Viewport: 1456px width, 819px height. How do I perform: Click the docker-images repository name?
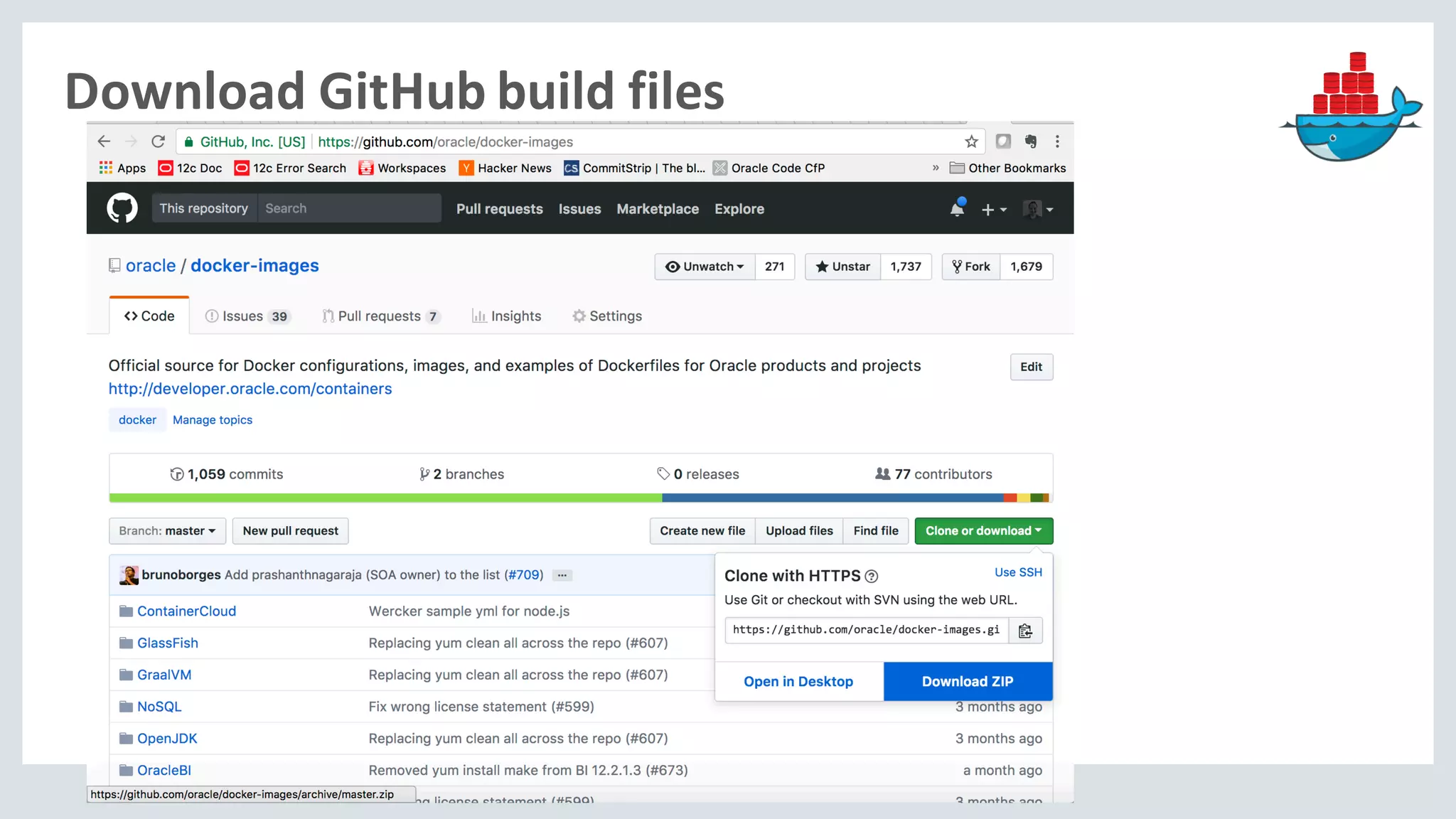click(255, 265)
